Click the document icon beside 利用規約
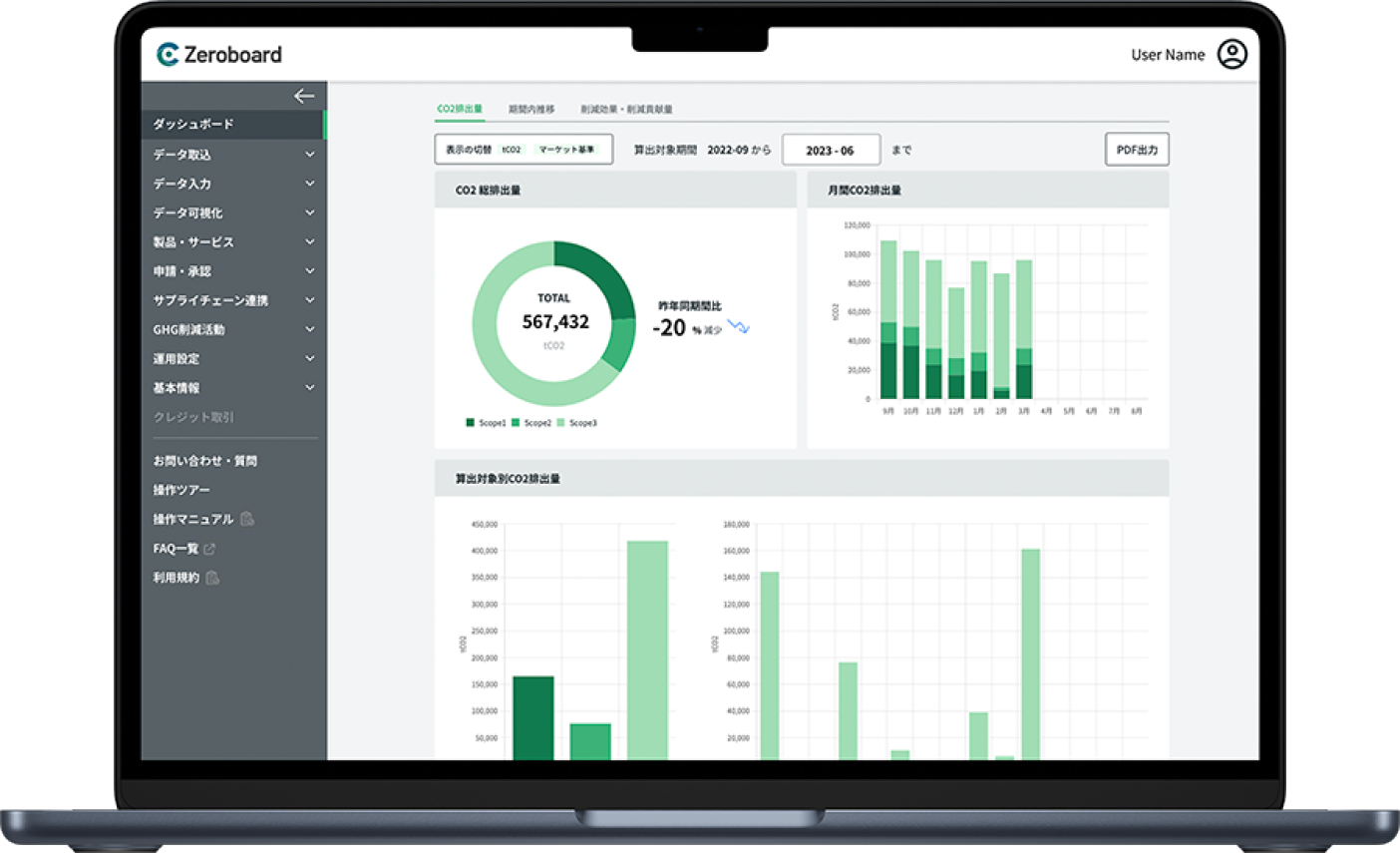 point(212,578)
